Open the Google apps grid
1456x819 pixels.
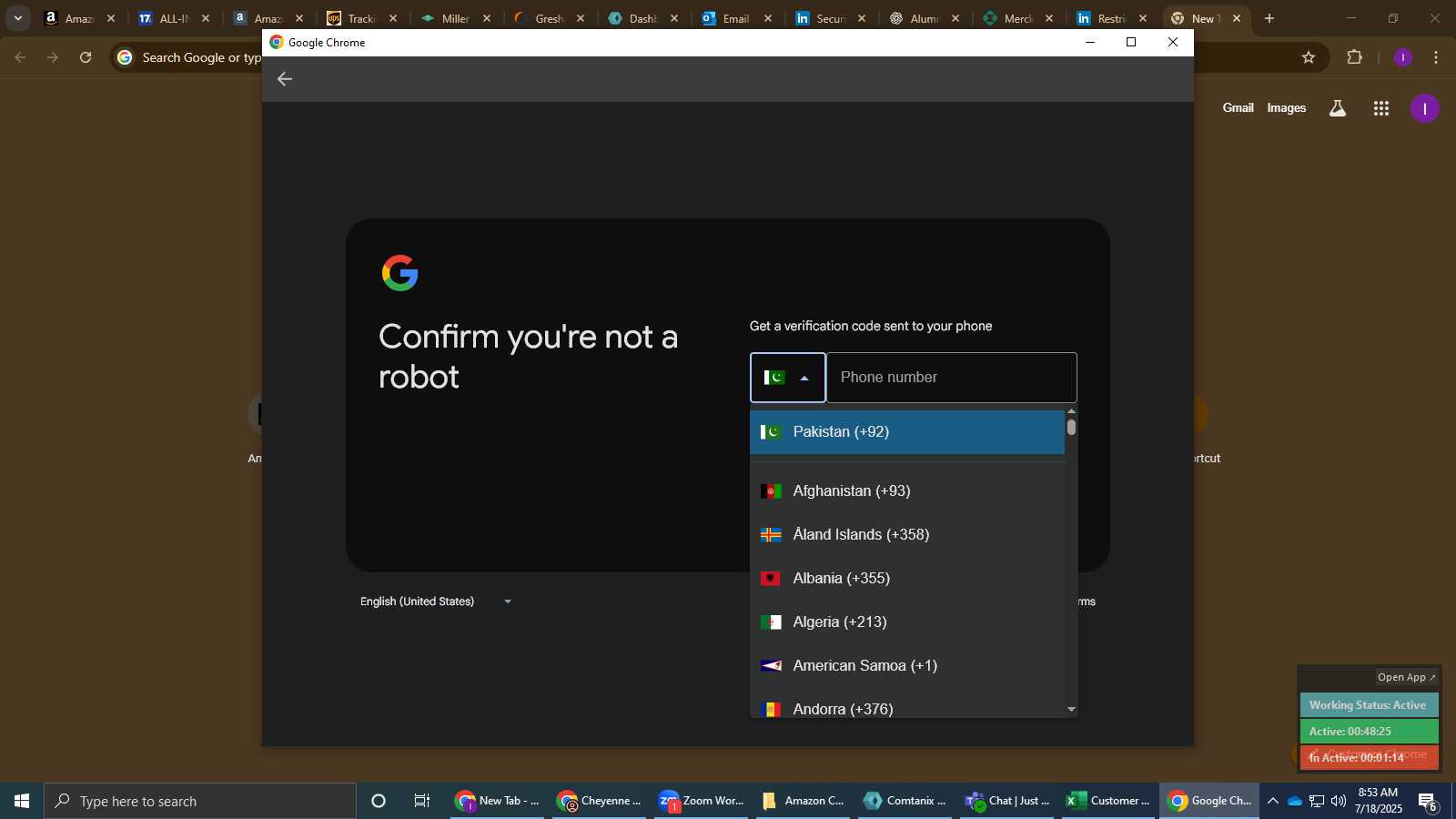(1381, 108)
